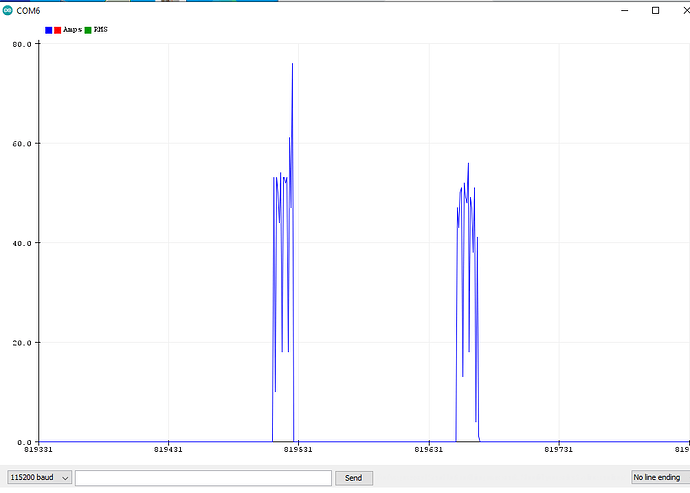
Task: Click the 20.0 y-axis label
Action: pos(22,343)
